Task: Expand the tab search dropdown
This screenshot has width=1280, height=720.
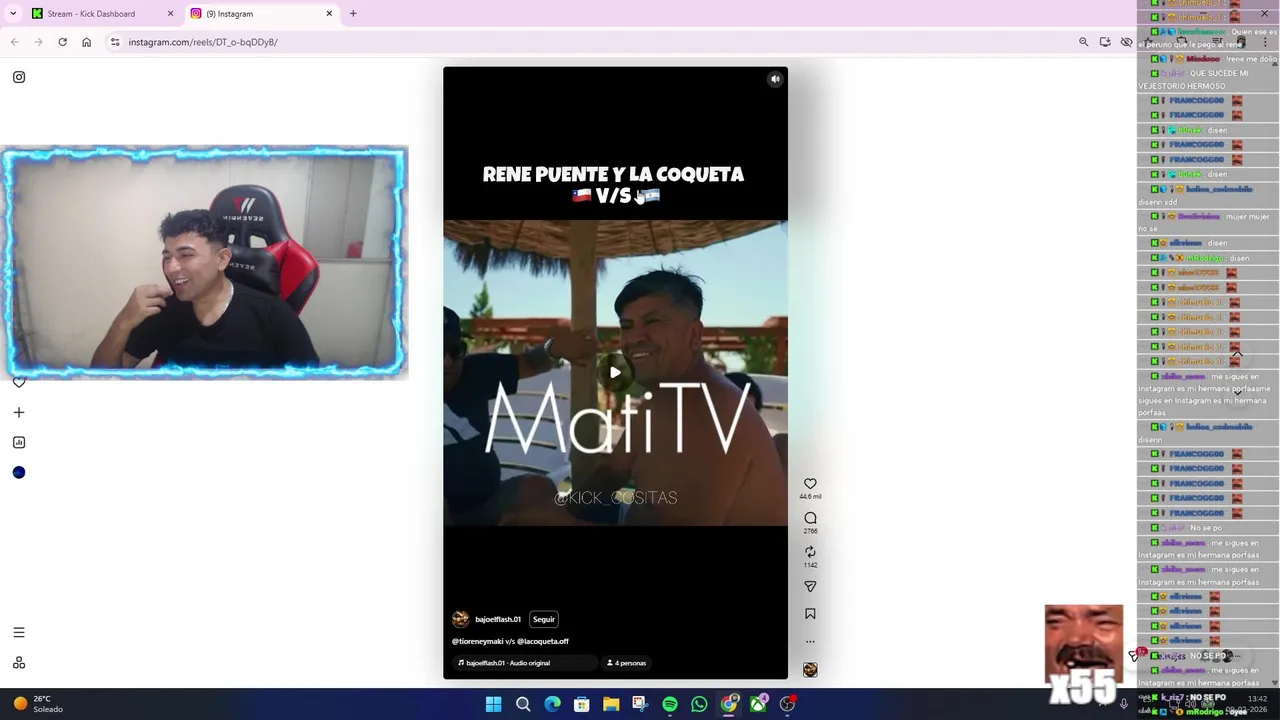Action: click(x=13, y=14)
